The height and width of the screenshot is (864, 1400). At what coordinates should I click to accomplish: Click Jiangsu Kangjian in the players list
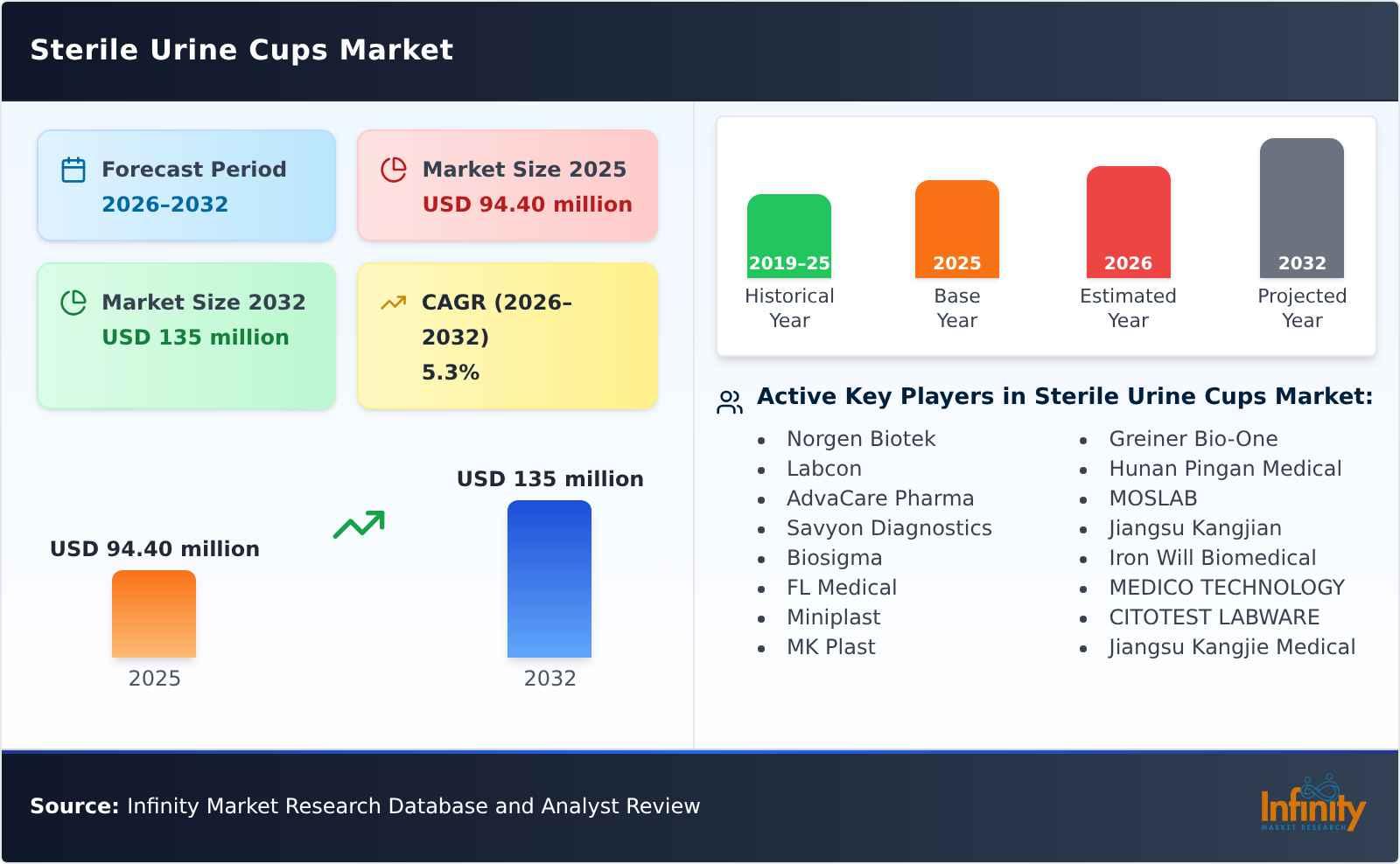(x=1195, y=528)
